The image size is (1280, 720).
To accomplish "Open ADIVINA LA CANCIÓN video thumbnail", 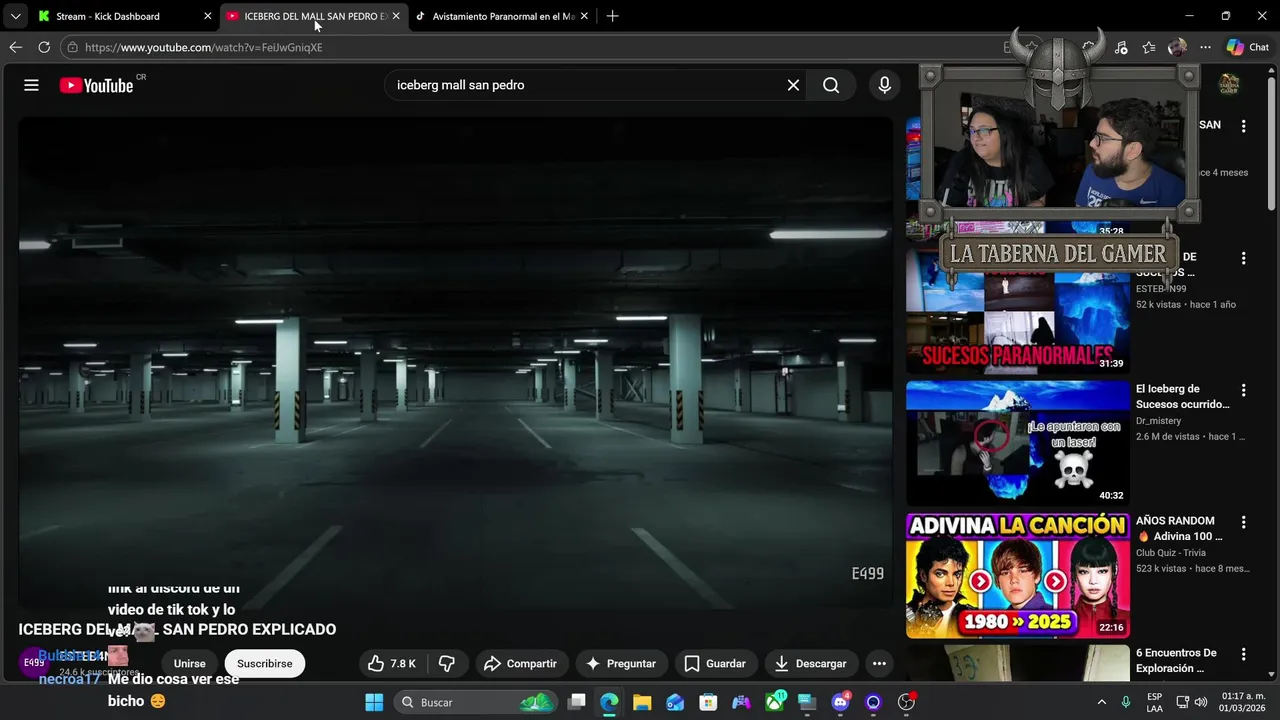I will pyautogui.click(x=1017, y=575).
